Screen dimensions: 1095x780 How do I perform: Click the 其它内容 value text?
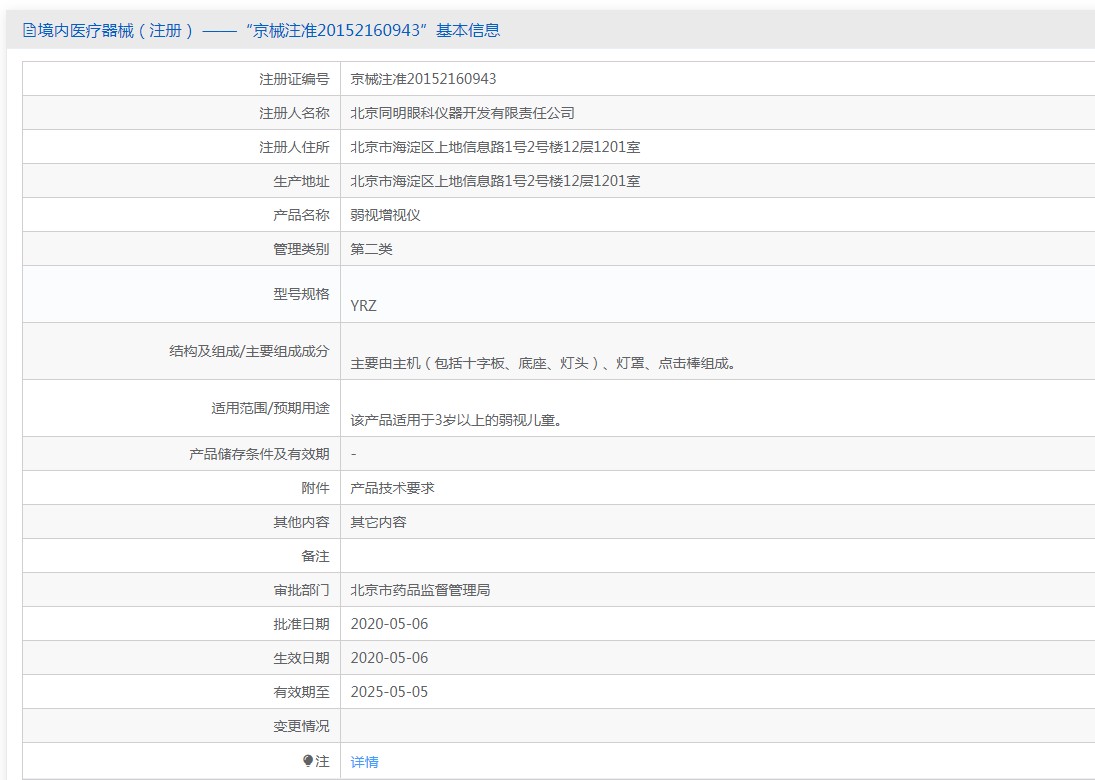(378, 522)
